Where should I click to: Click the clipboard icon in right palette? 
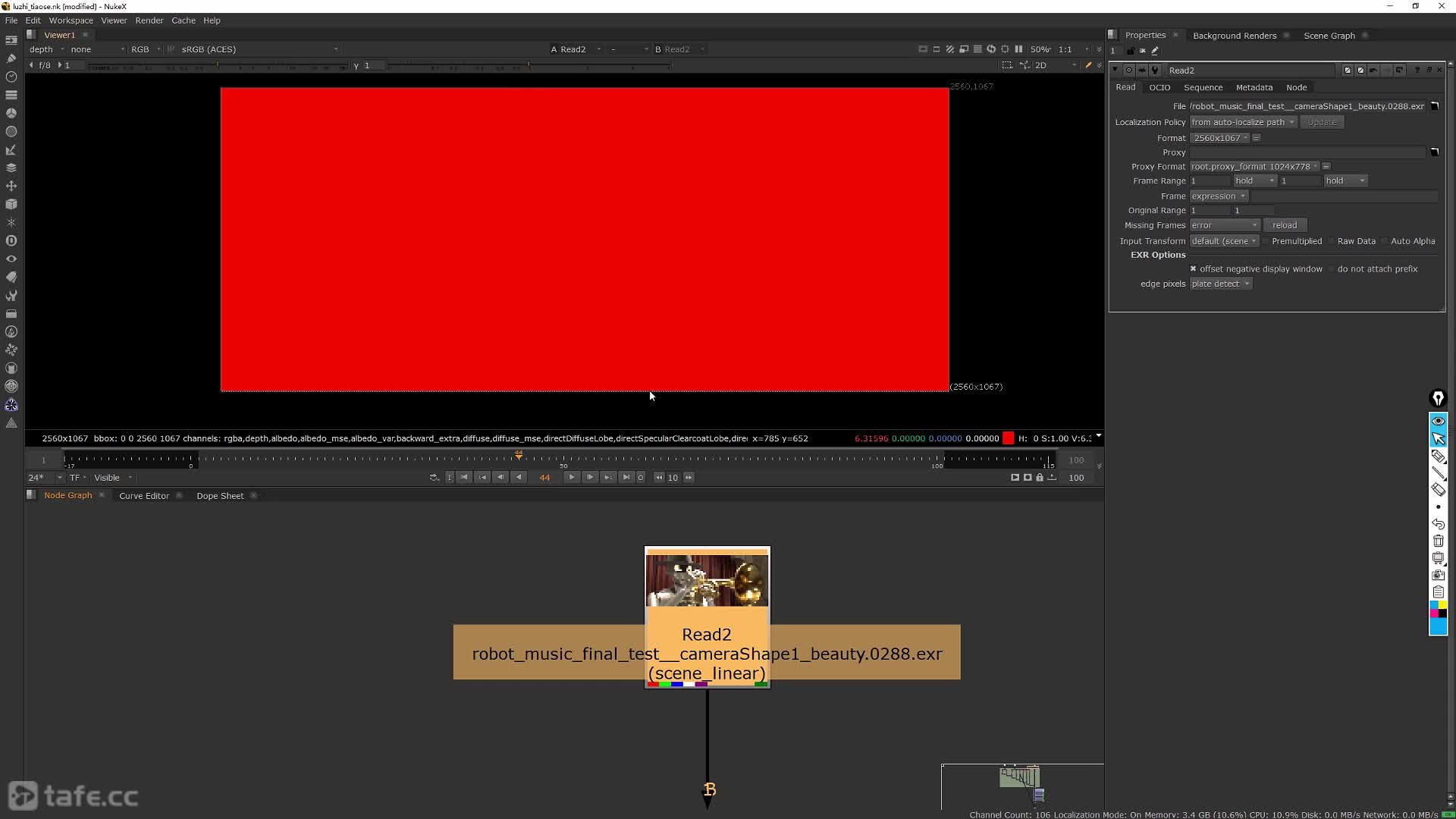point(1439,591)
